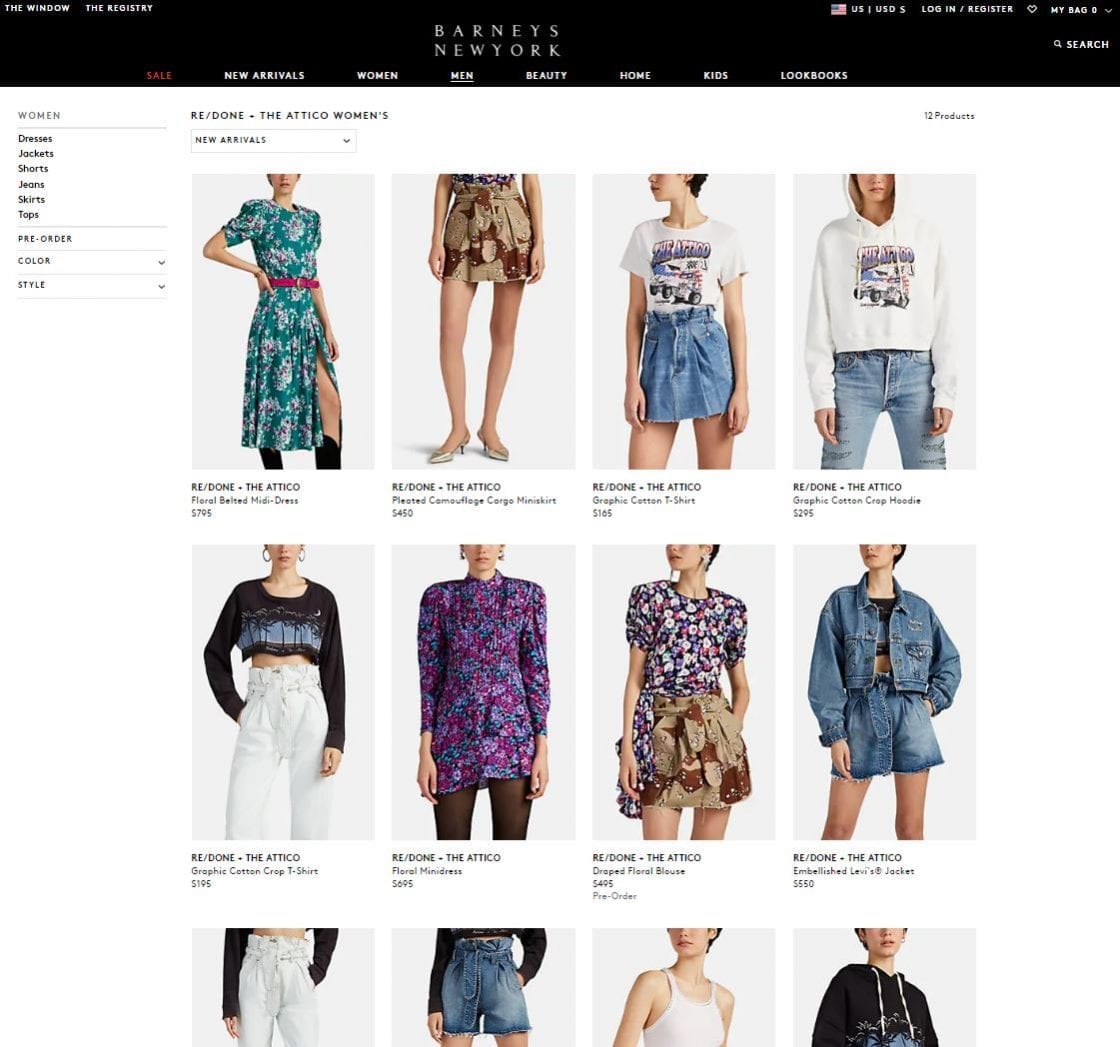Screen dimensions: 1120x1047
Task: Filter by Skirts category
Action: pos(31,199)
